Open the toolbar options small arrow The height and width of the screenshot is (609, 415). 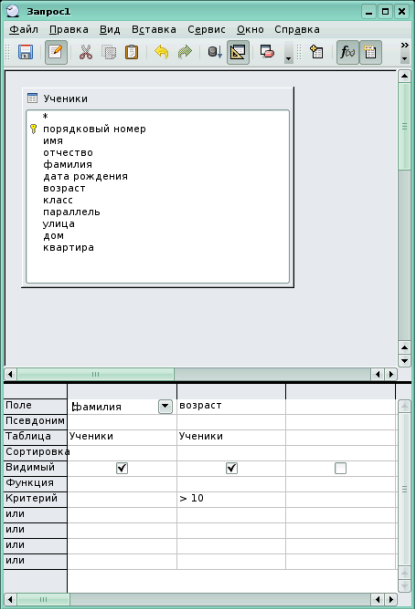pyautogui.click(x=405, y=59)
